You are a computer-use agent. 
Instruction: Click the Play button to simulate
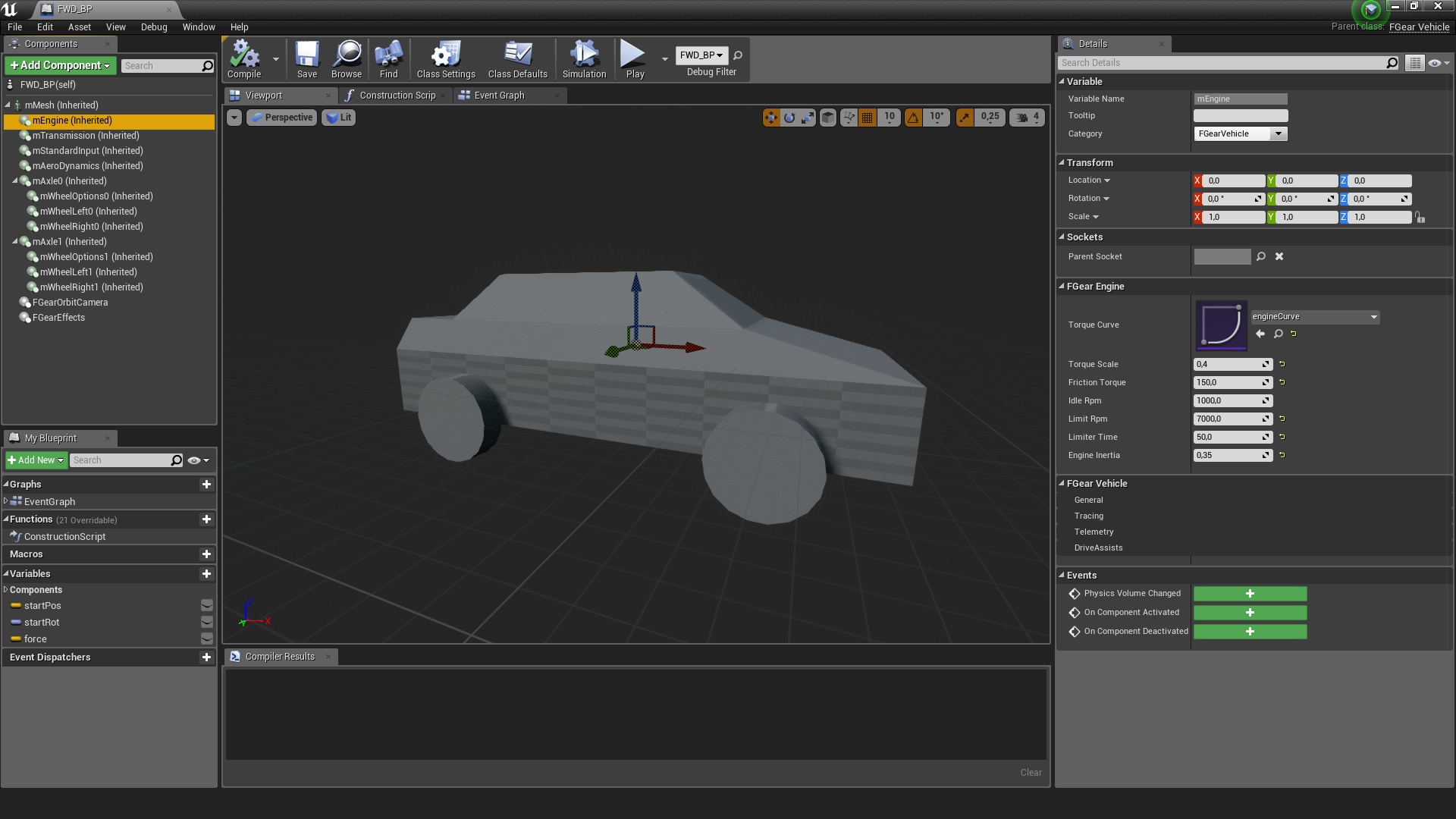[x=633, y=58]
